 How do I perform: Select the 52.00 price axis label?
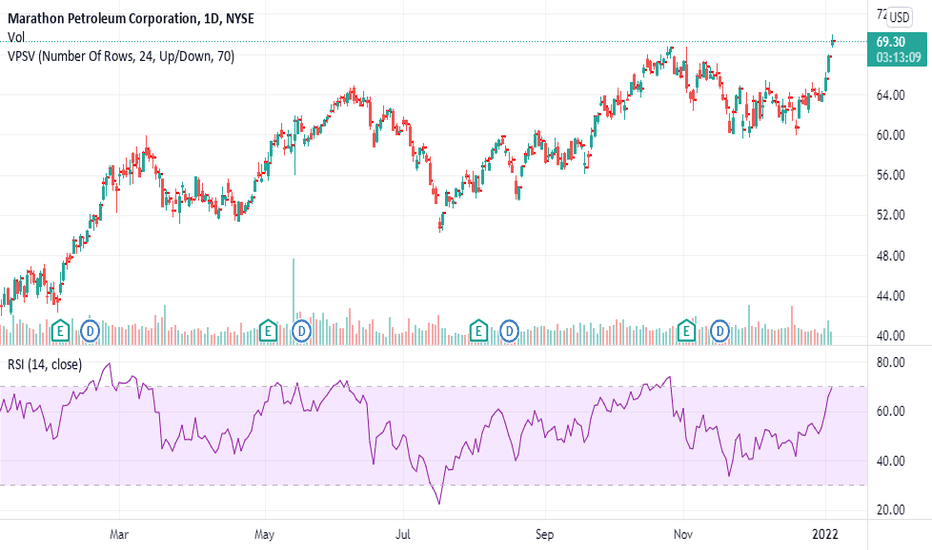(x=890, y=215)
